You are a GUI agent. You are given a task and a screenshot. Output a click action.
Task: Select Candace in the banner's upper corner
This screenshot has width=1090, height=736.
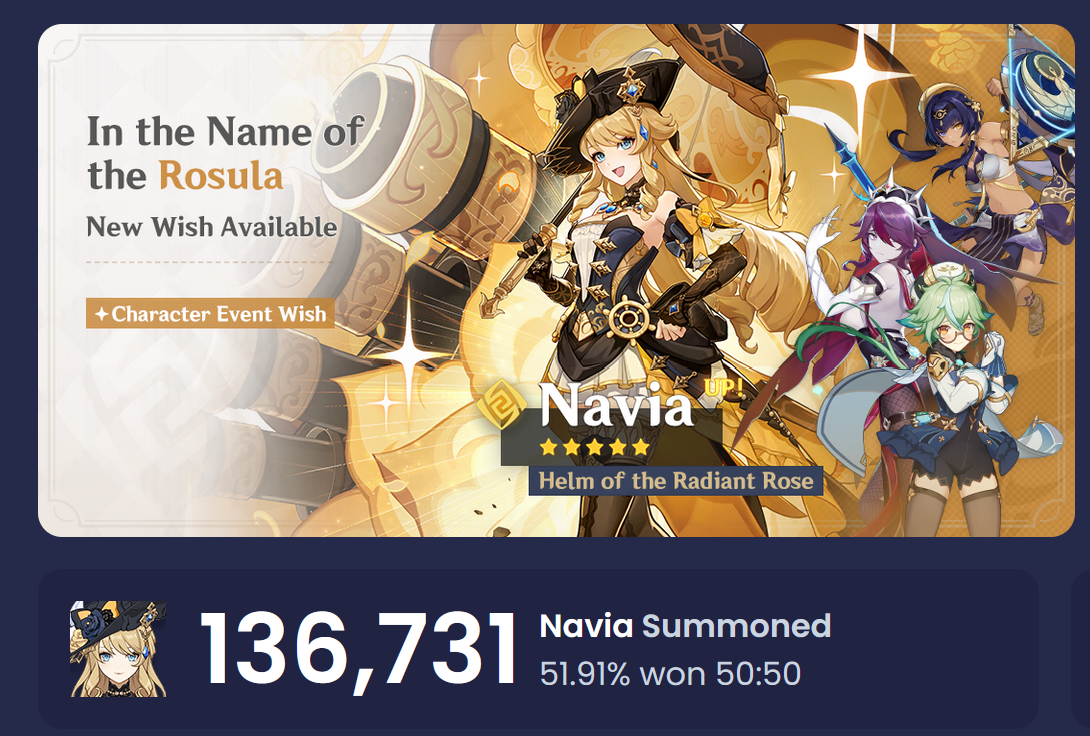coord(960,150)
